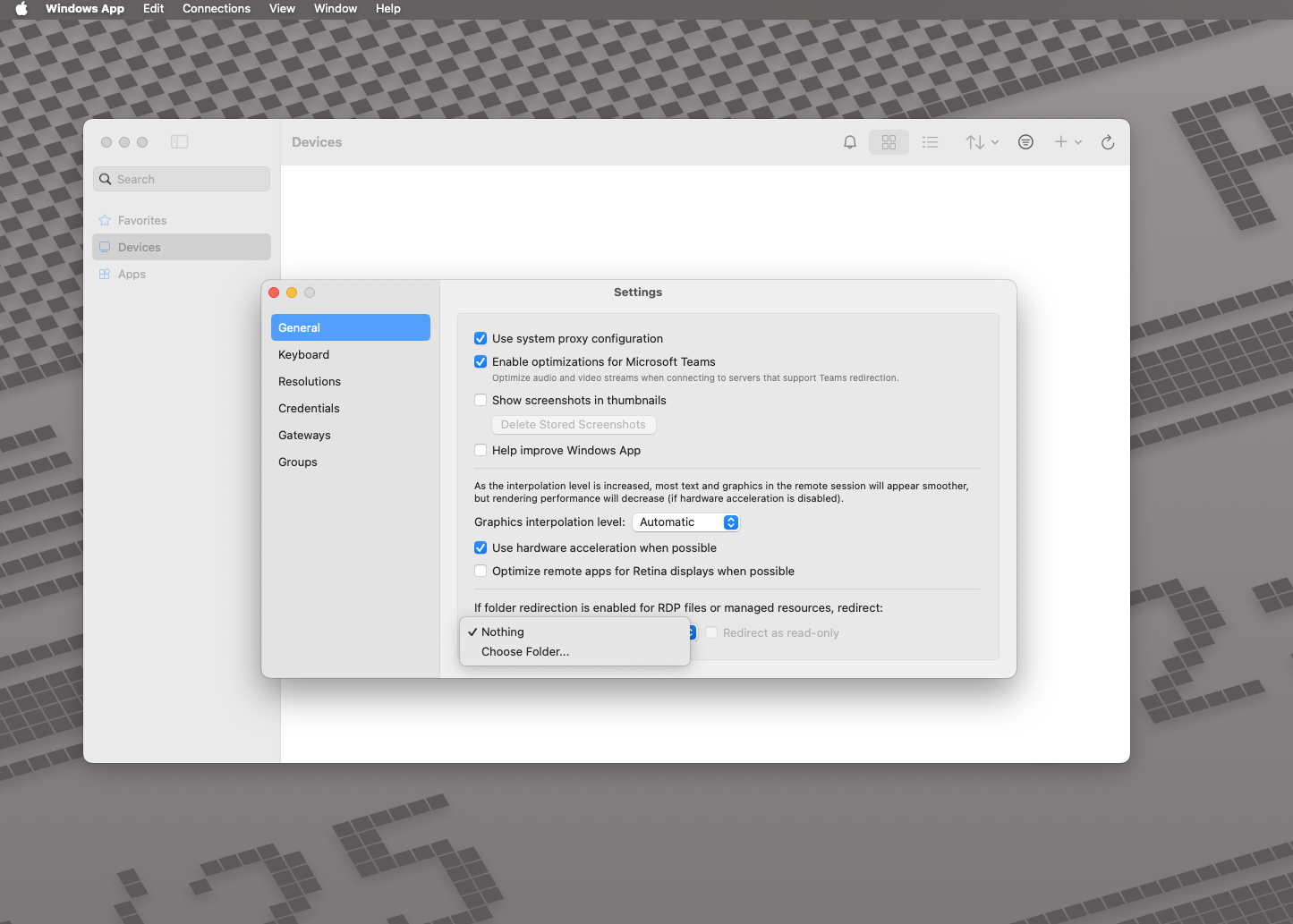Image resolution: width=1293 pixels, height=924 pixels.
Task: Select Devices in the sidebar
Action: tap(182, 247)
